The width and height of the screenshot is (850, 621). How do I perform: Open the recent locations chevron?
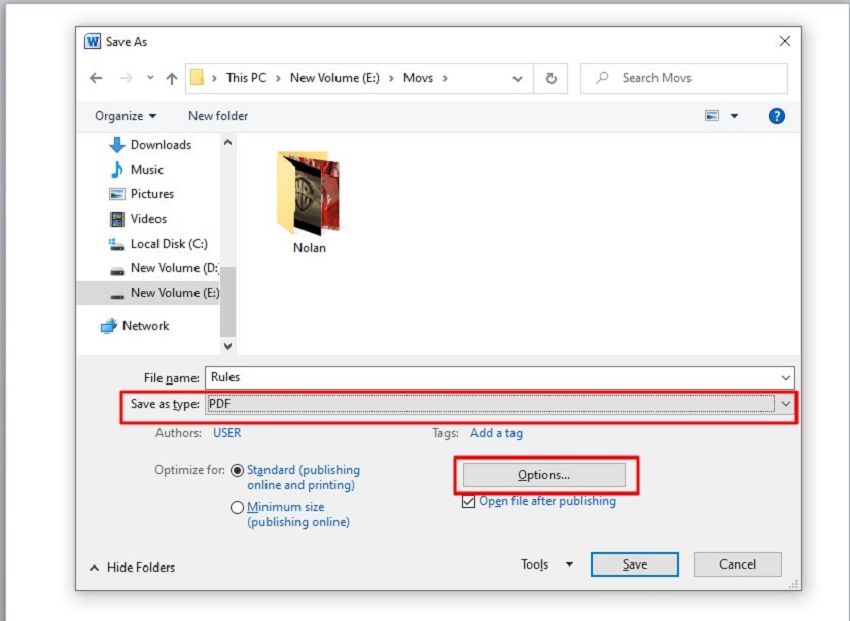point(150,78)
